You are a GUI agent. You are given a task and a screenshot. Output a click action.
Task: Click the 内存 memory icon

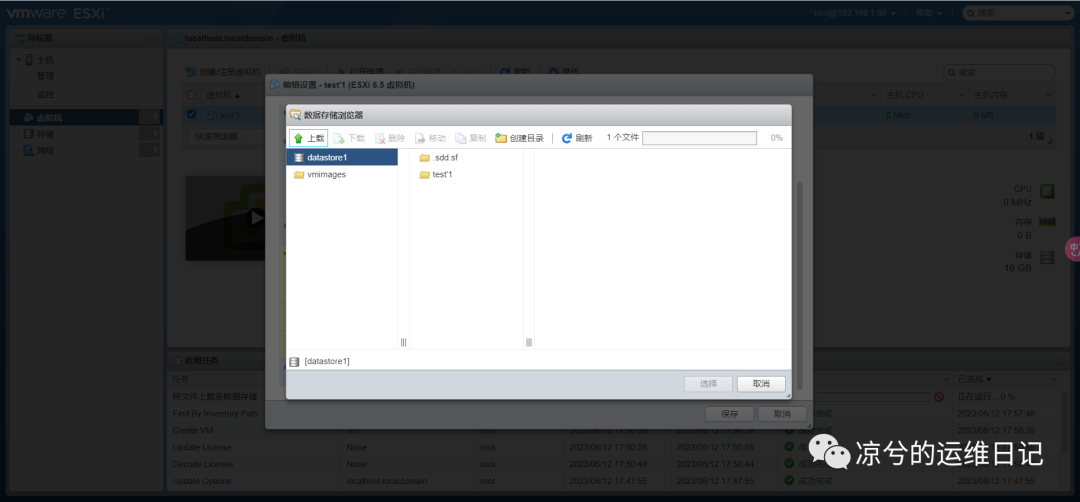tap(1047, 222)
